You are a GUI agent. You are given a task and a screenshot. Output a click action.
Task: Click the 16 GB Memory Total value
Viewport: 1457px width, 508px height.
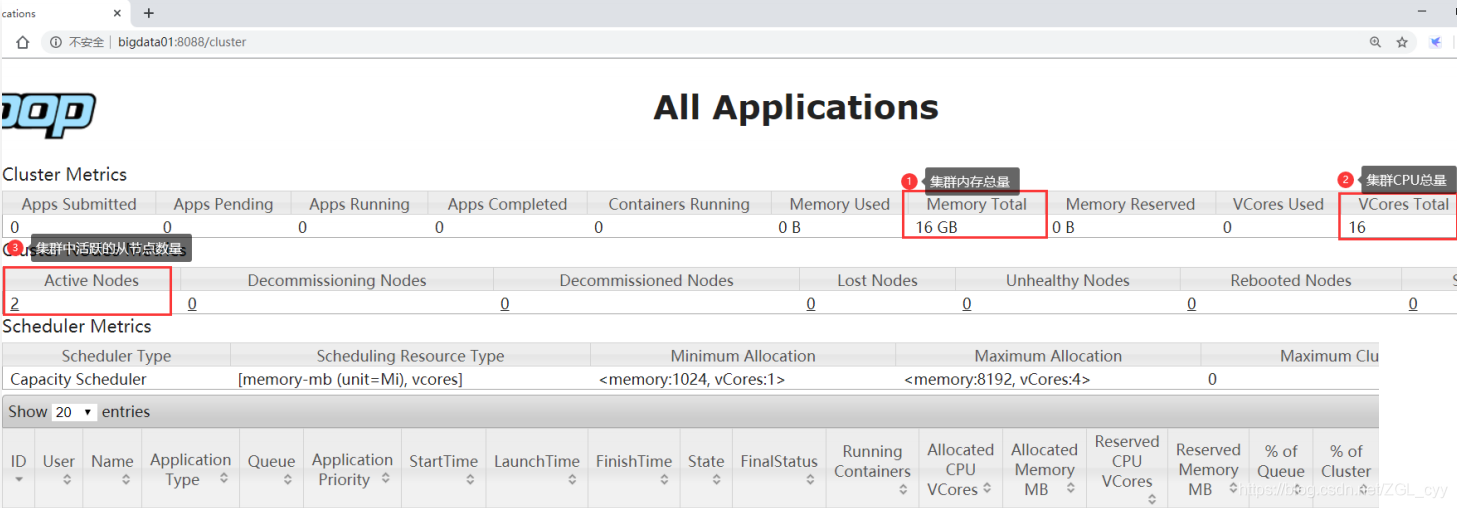(936, 227)
